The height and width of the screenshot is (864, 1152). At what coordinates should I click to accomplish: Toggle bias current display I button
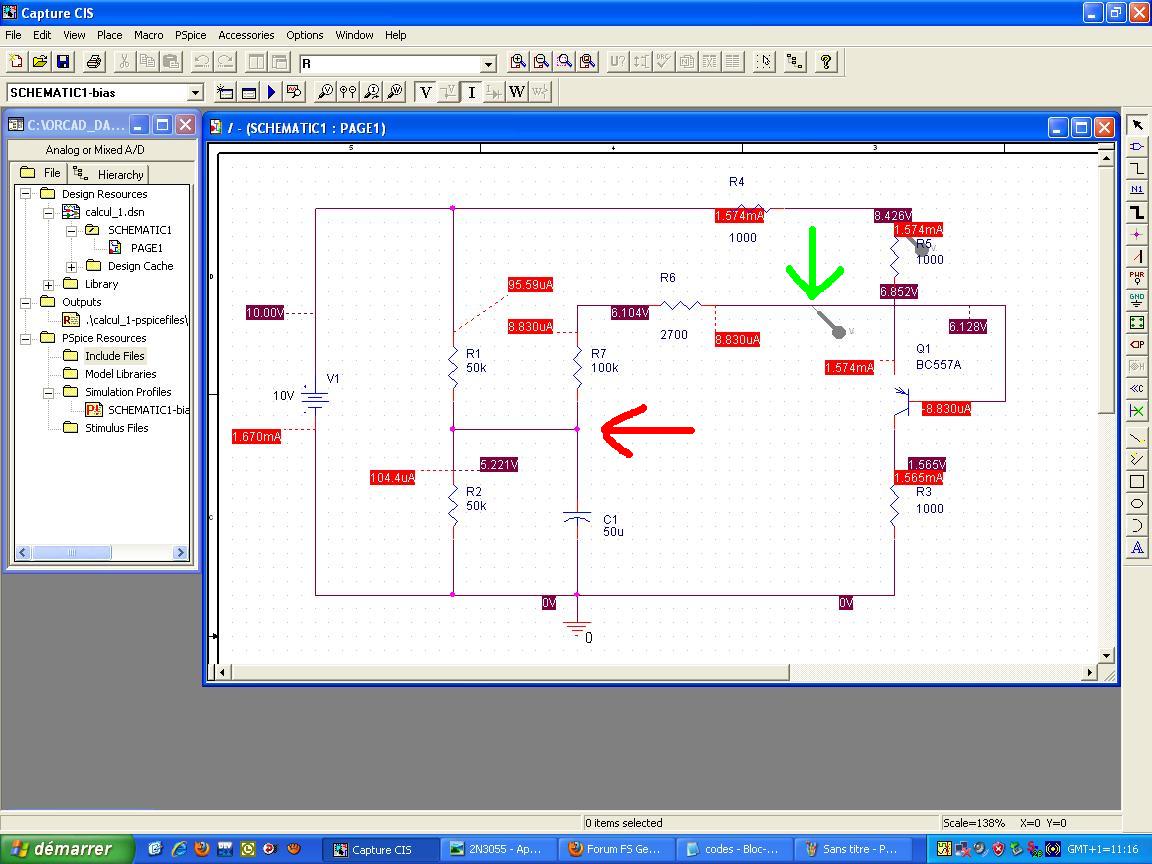tap(472, 92)
